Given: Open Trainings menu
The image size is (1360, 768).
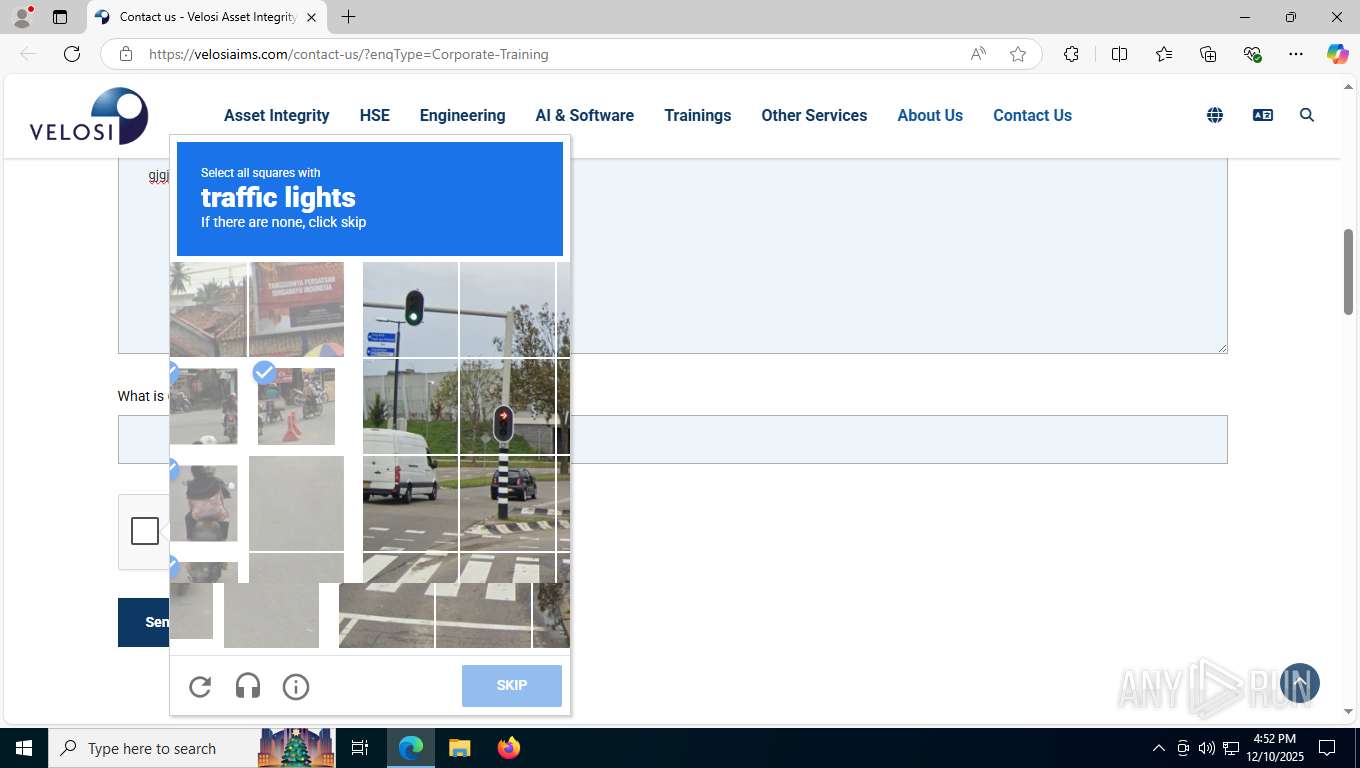Looking at the screenshot, I should pos(698,115).
